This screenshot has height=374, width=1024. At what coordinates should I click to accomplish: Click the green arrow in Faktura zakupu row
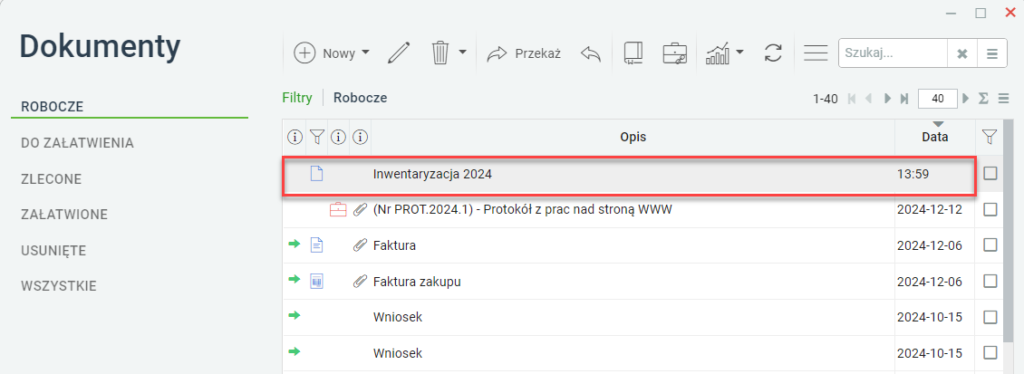295,279
